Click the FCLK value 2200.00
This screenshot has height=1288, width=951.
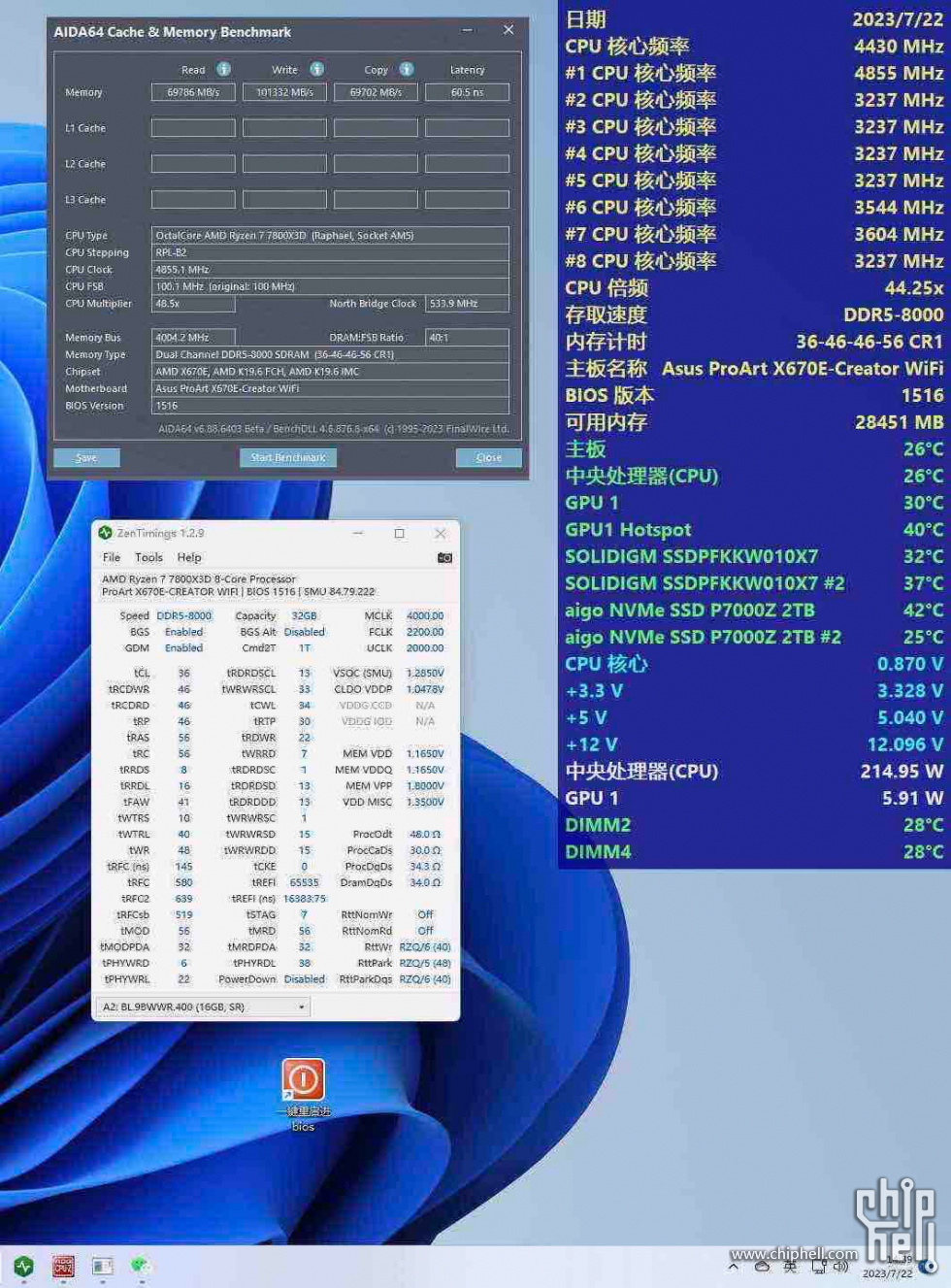tap(425, 632)
